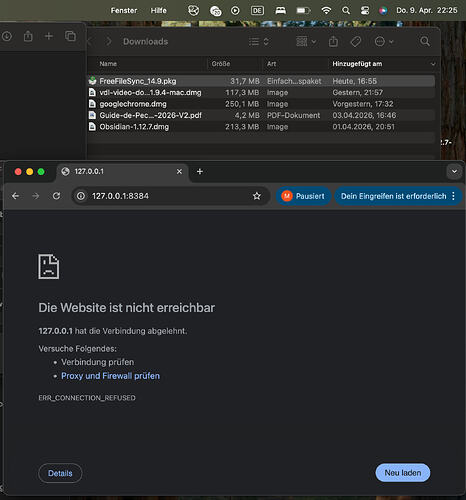Open Finder list view switcher

click(x=259, y=42)
